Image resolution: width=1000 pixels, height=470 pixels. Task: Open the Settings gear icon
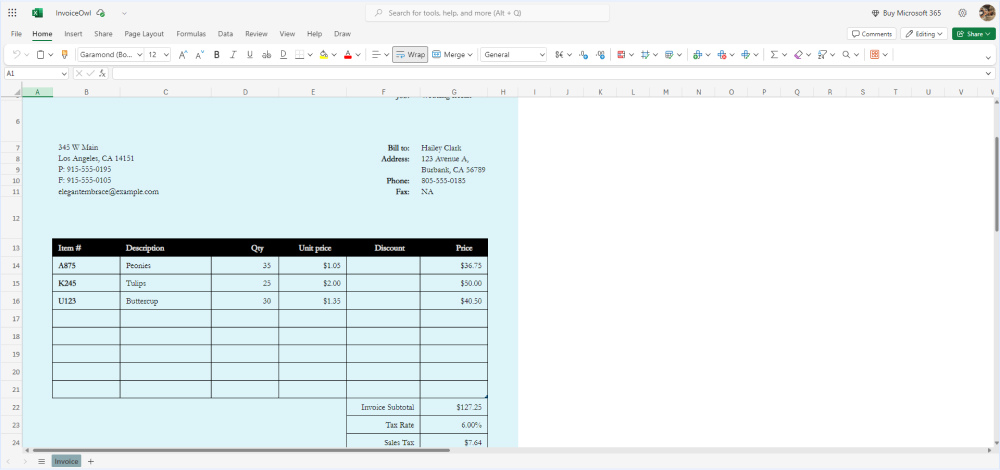(x=962, y=13)
